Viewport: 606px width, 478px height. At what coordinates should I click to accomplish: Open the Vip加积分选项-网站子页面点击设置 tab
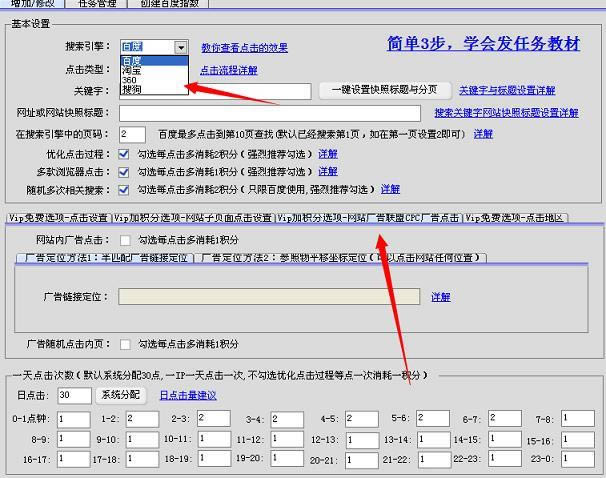point(193,217)
